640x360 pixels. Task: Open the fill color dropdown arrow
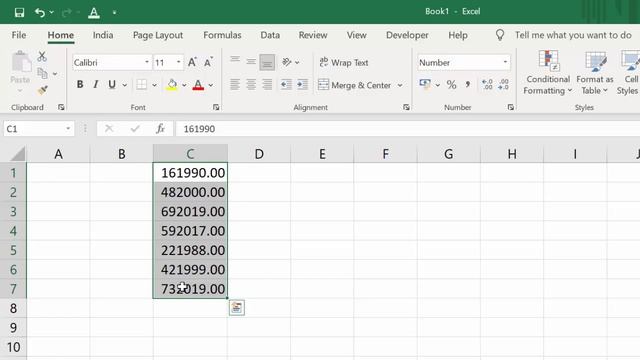pyautogui.click(x=184, y=85)
